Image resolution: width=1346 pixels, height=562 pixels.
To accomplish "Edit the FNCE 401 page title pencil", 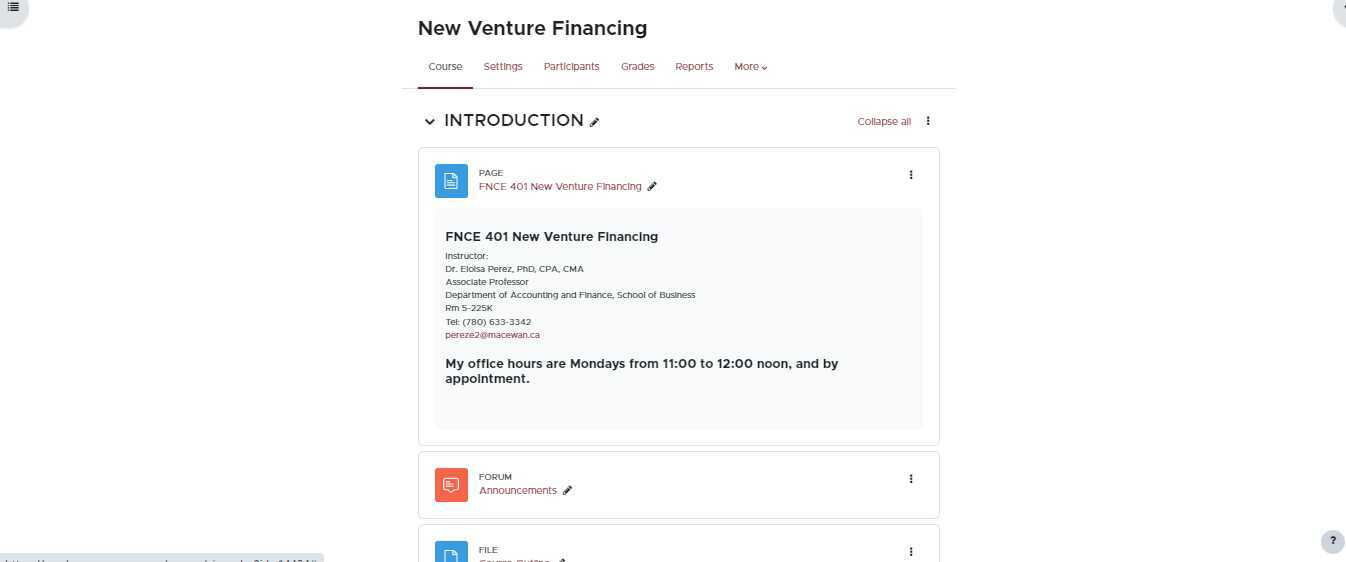I will click(652, 186).
